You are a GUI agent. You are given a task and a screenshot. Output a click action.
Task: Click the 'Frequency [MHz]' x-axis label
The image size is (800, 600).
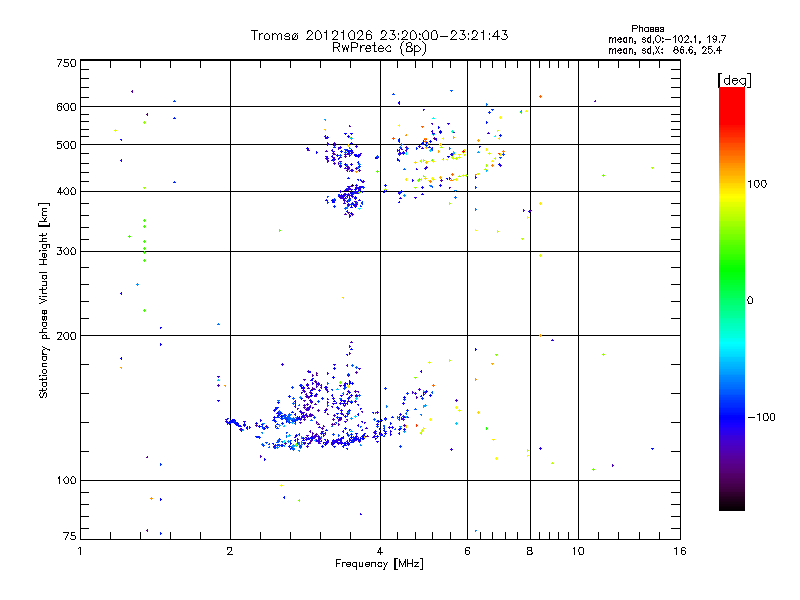click(x=379, y=563)
